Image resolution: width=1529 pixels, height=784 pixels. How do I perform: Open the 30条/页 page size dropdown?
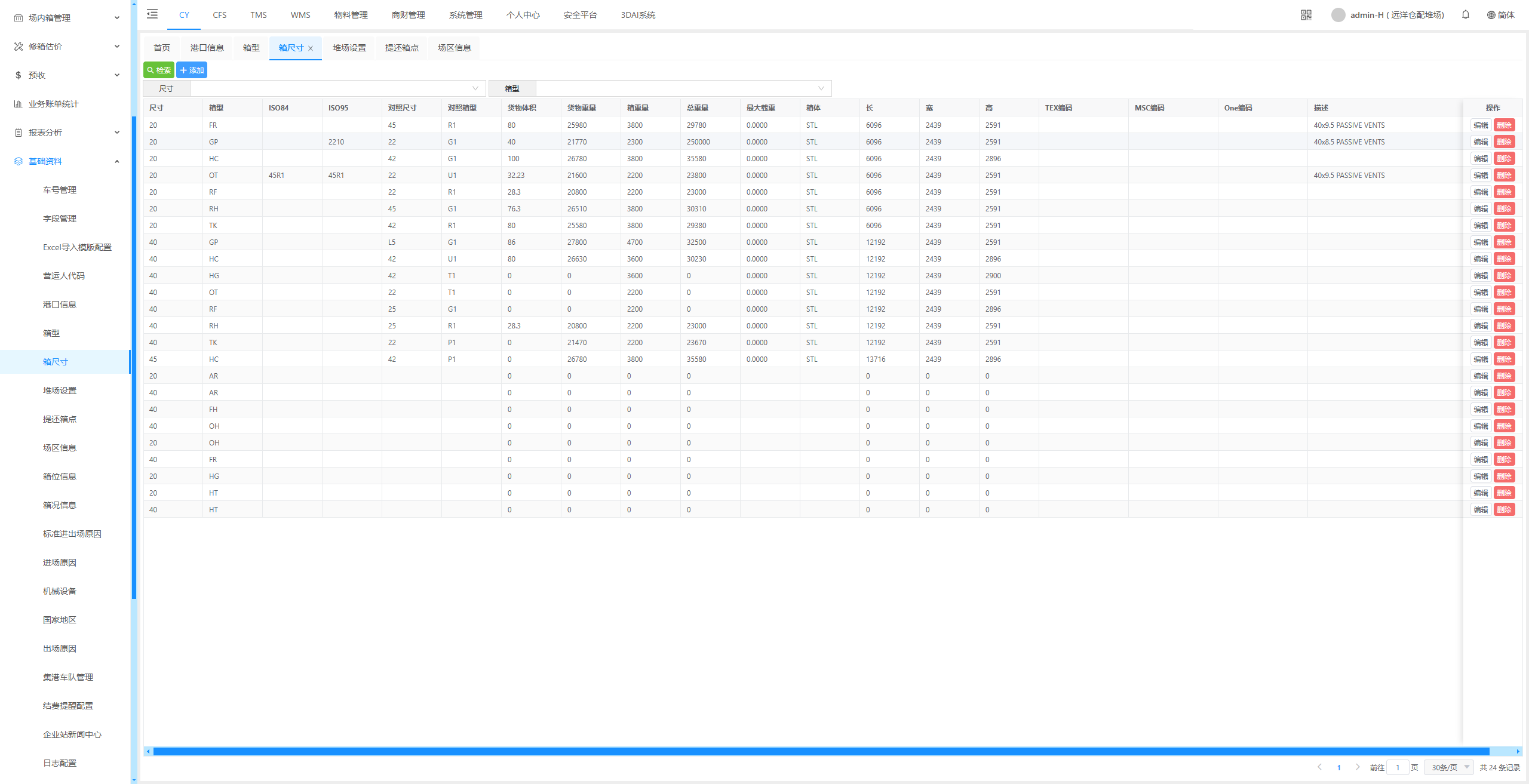[x=1450, y=767]
